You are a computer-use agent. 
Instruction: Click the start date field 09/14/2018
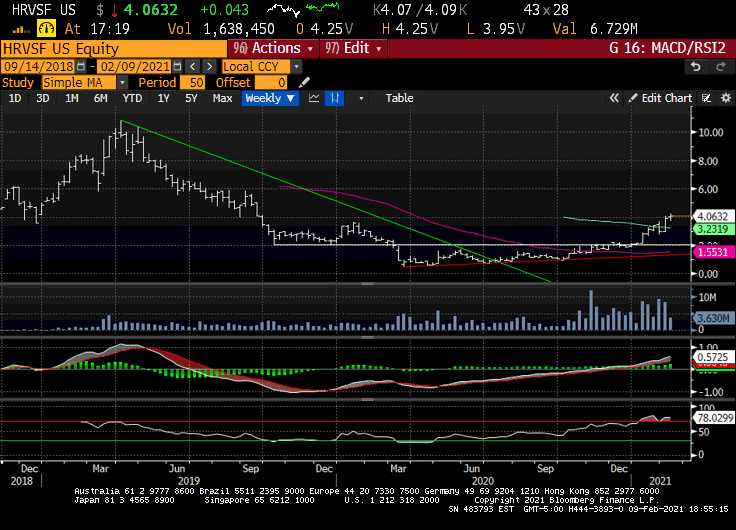tap(38, 67)
